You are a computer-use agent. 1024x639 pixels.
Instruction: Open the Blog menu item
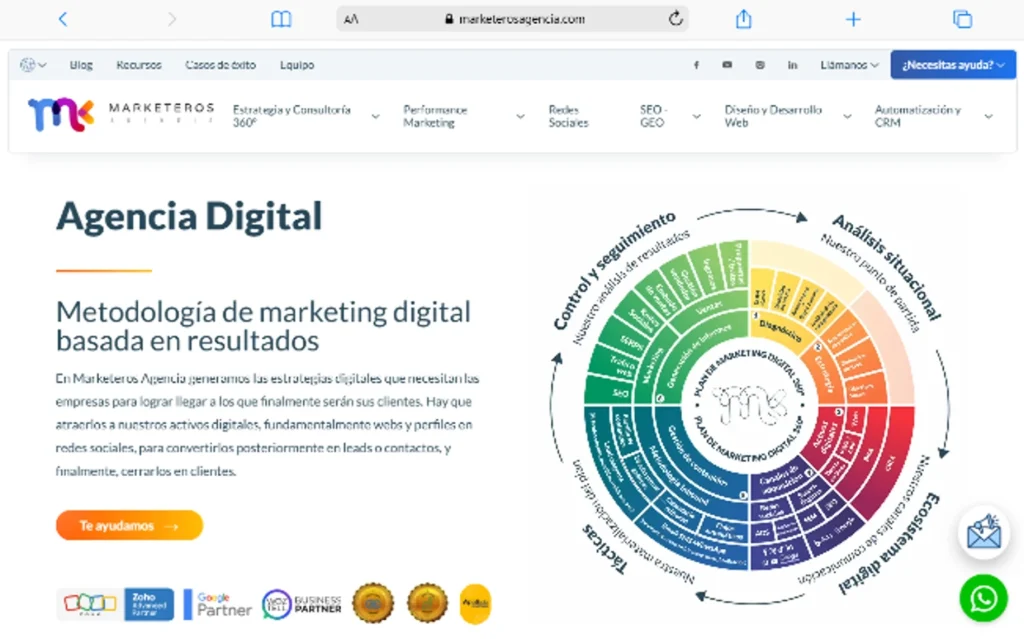tap(81, 65)
